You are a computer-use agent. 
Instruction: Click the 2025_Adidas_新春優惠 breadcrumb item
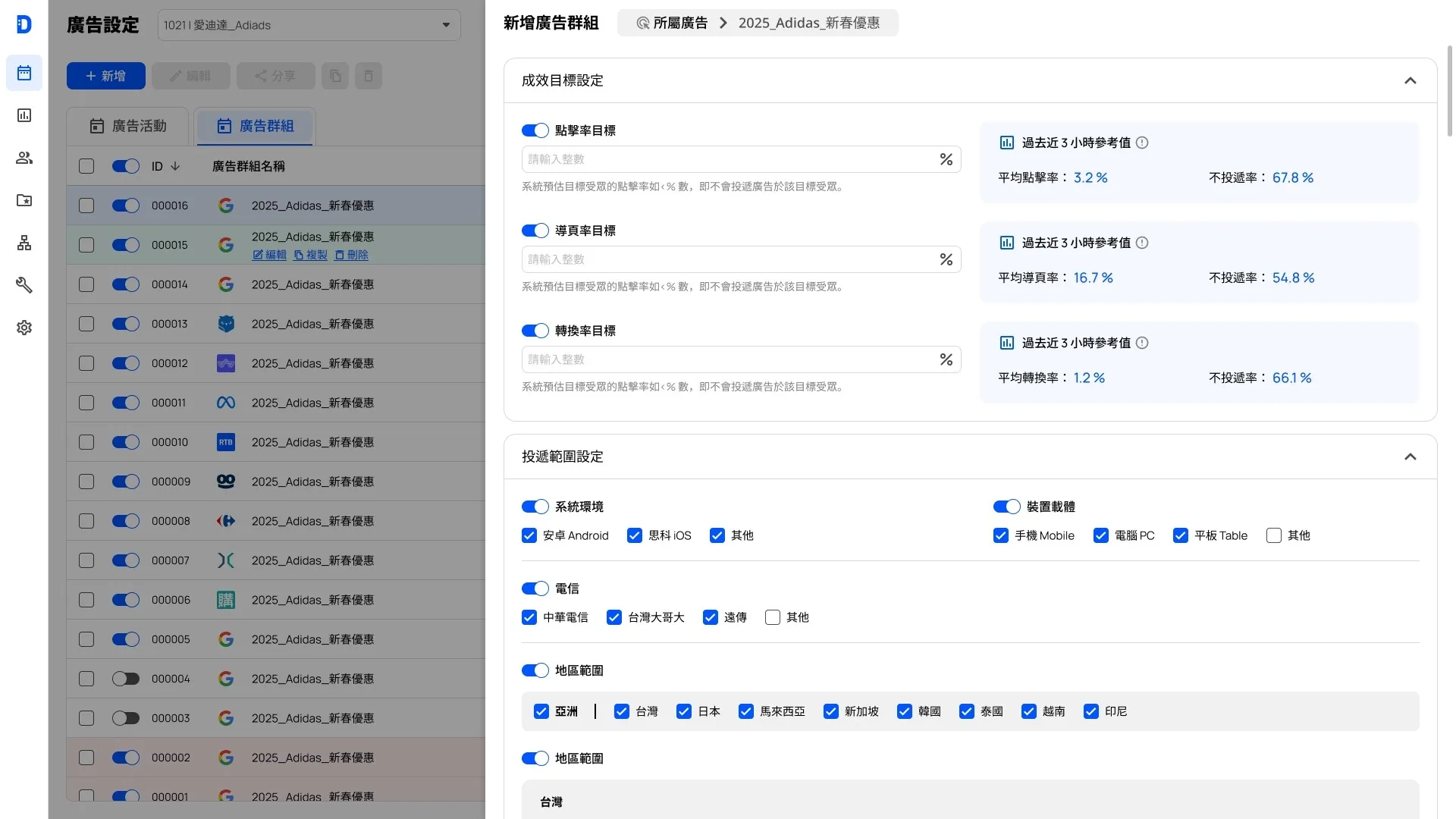[809, 23]
